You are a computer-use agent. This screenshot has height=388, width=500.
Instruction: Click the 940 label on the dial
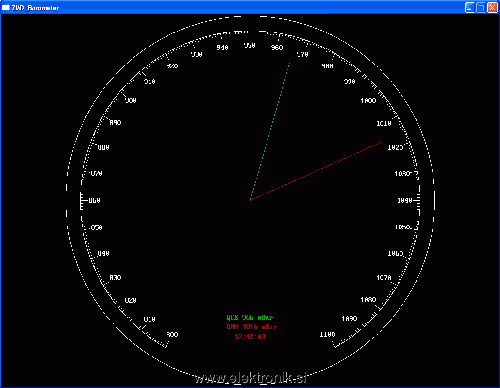pos(222,48)
